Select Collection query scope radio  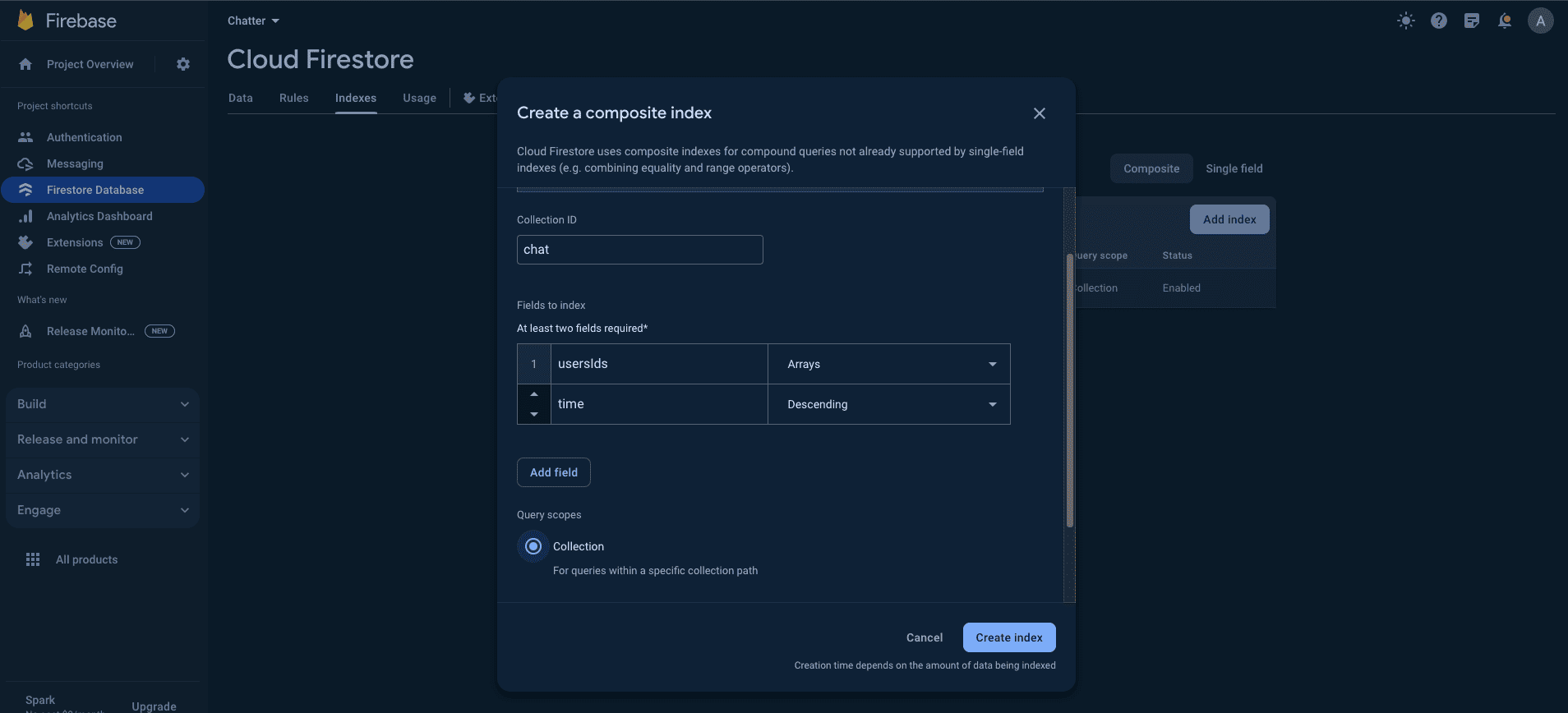(x=533, y=546)
